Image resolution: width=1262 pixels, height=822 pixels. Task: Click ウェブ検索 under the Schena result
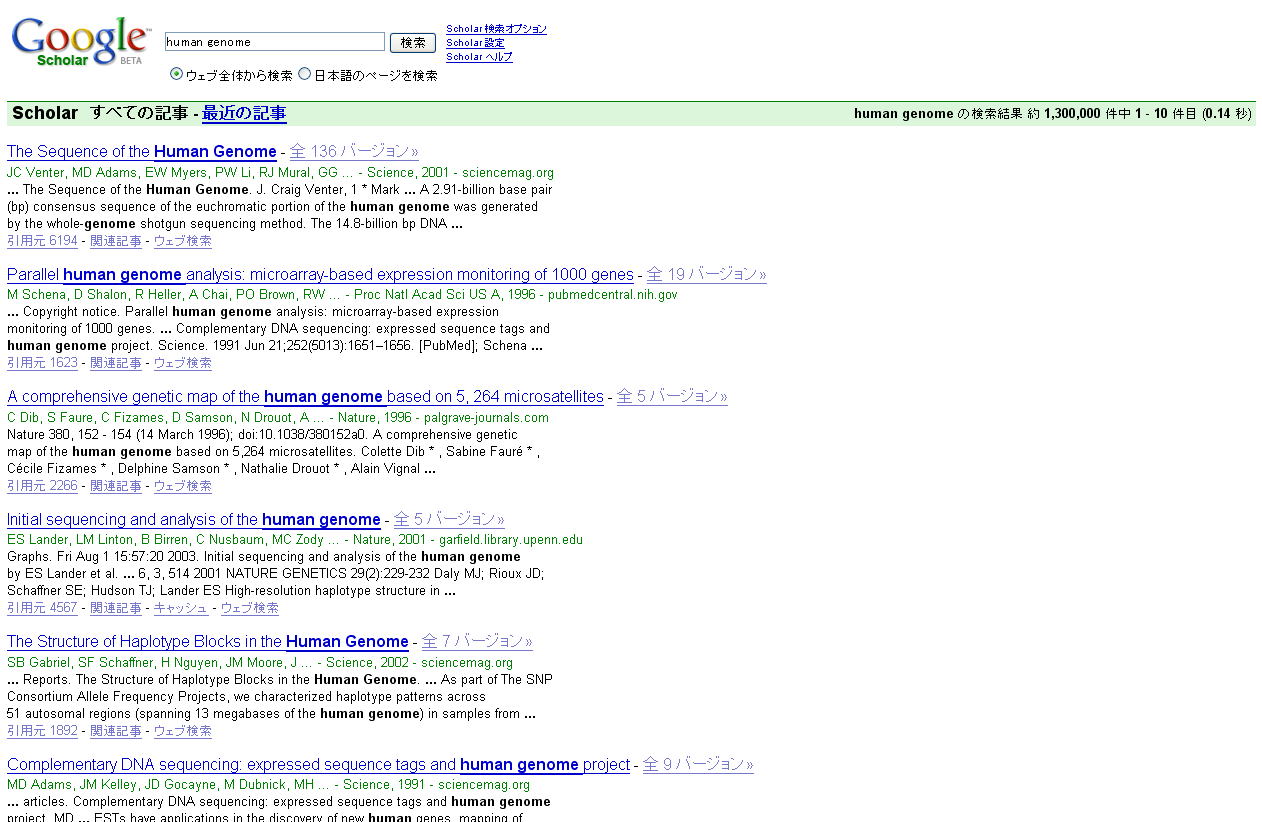pyautogui.click(x=183, y=363)
